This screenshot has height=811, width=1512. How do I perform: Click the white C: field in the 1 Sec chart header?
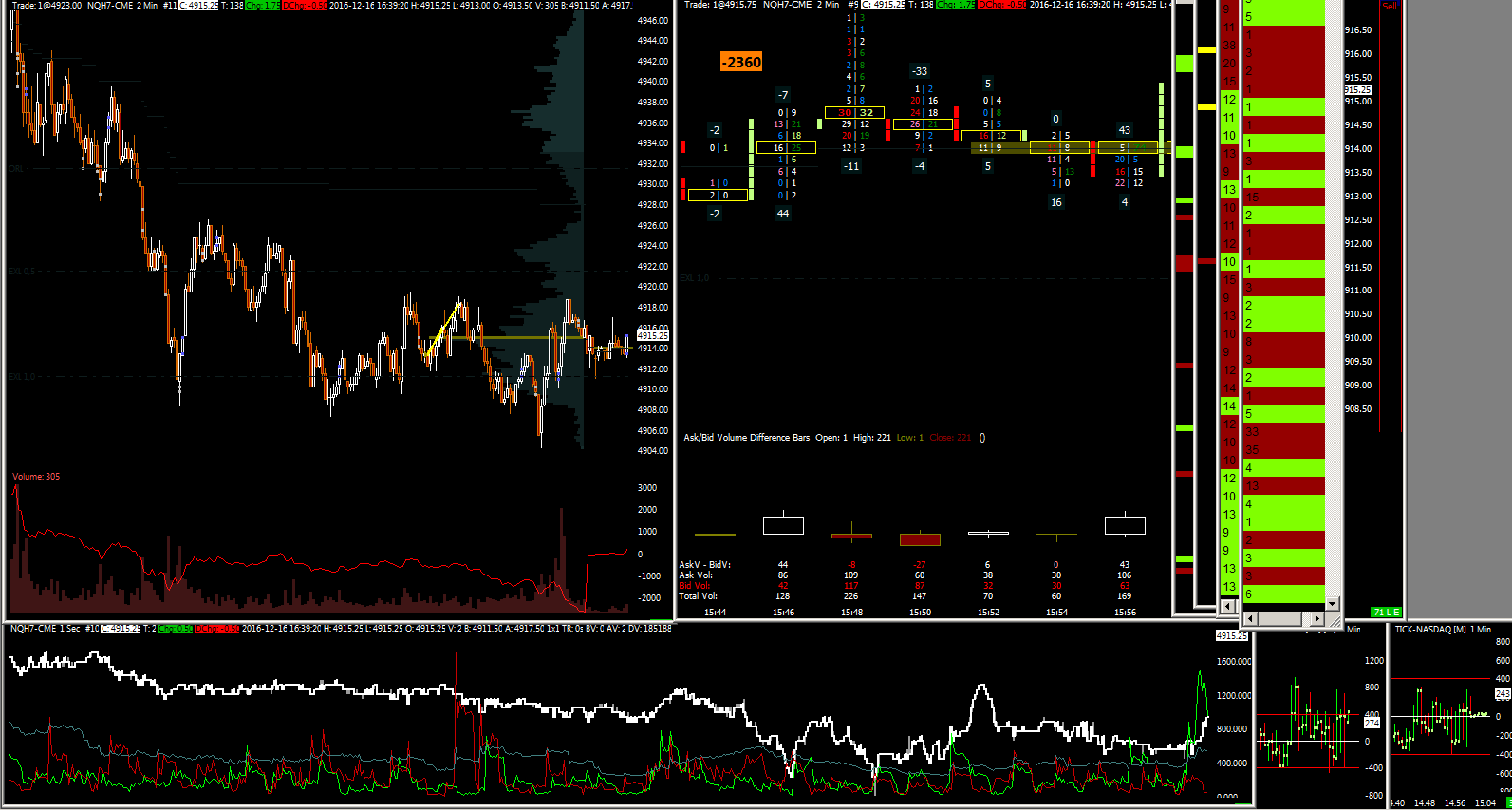(121, 629)
